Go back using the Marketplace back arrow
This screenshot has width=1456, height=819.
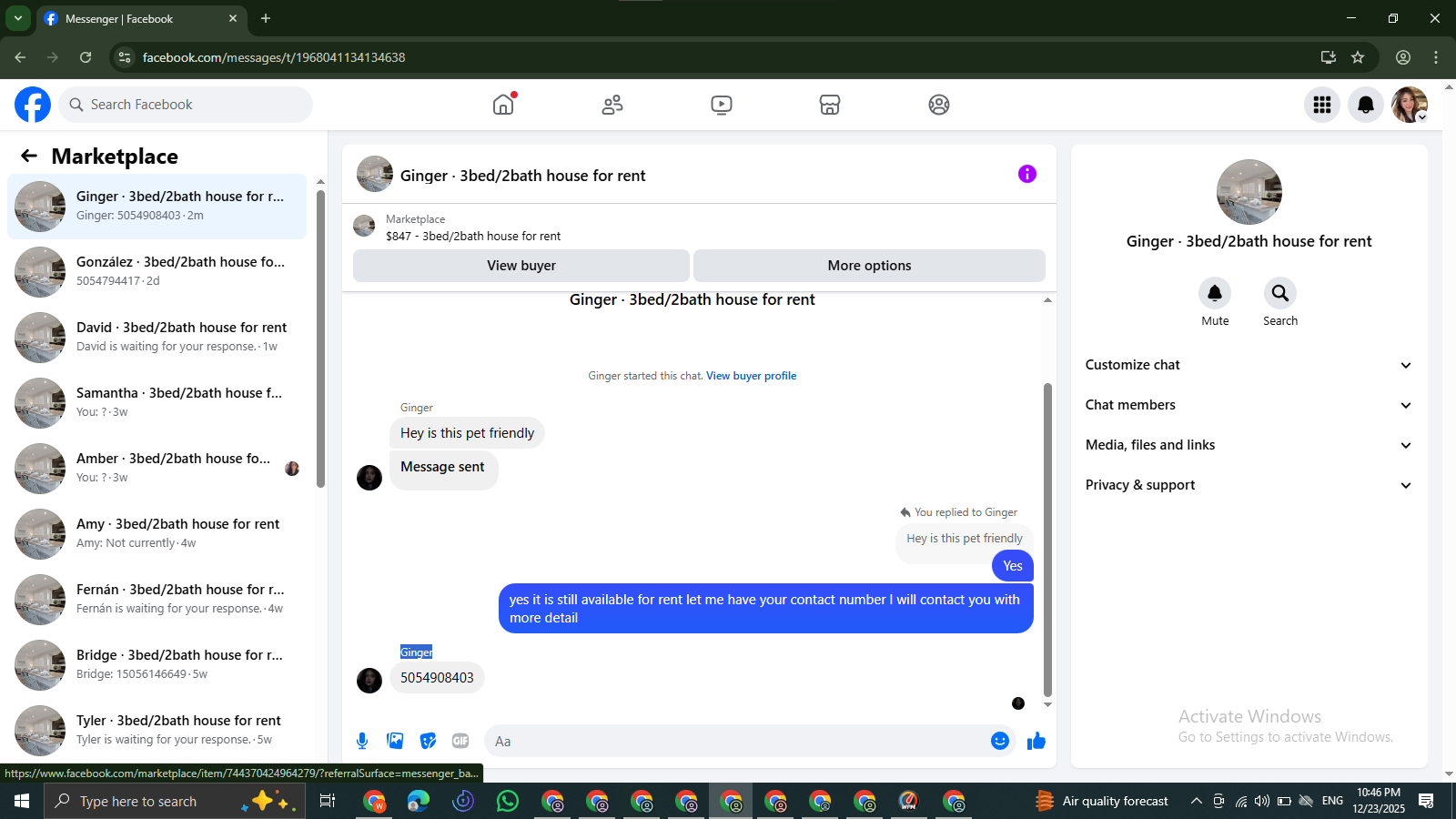point(29,156)
